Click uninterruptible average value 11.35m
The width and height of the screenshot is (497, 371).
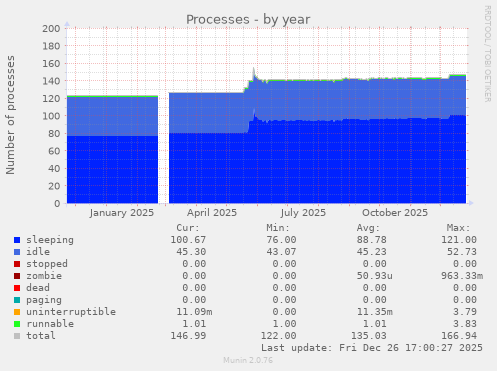(x=374, y=312)
